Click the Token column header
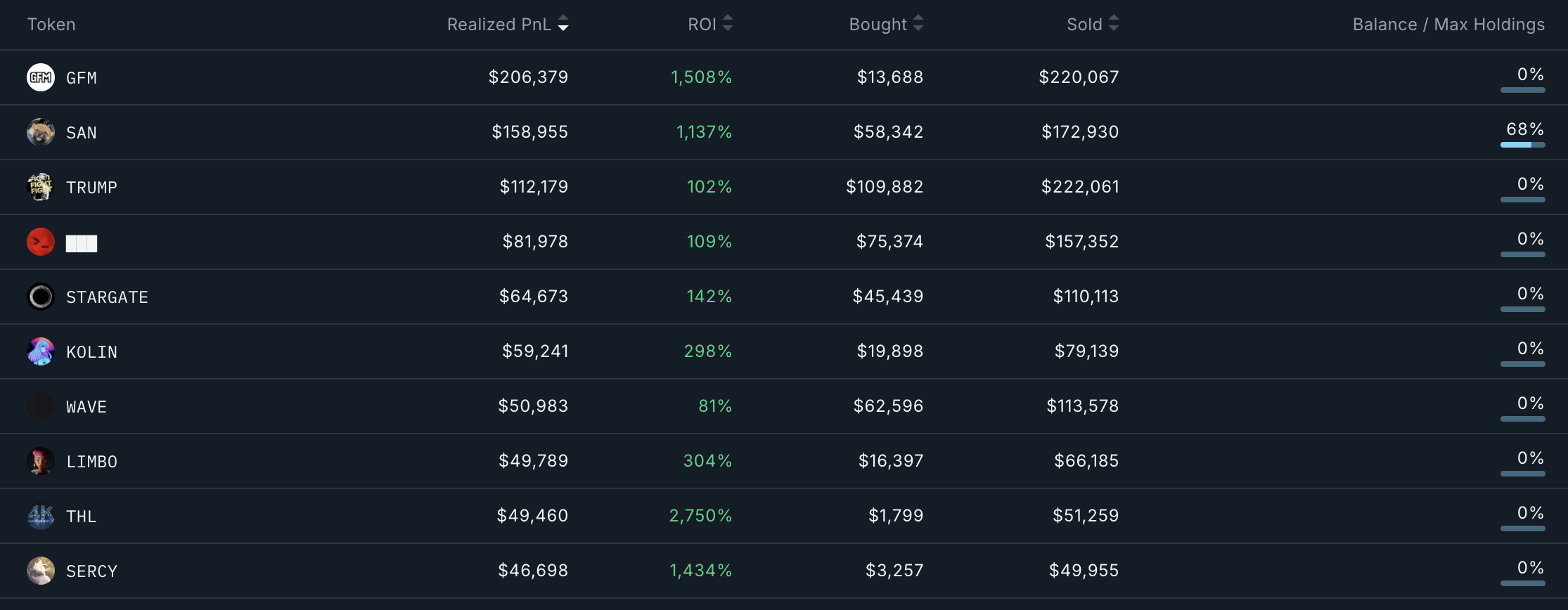Screen dimensions: 1568x610 tap(51, 25)
